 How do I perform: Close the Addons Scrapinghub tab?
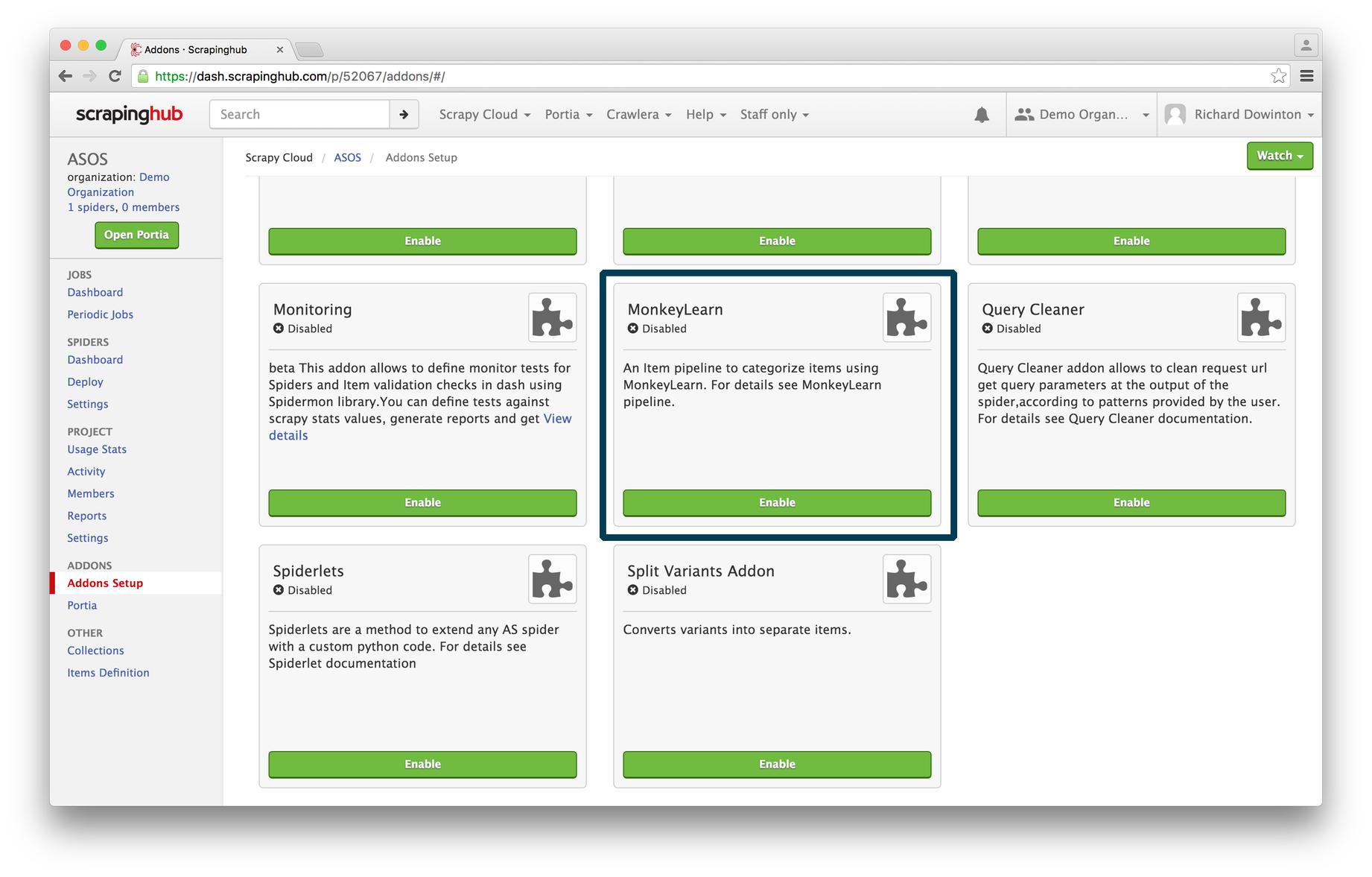click(280, 50)
